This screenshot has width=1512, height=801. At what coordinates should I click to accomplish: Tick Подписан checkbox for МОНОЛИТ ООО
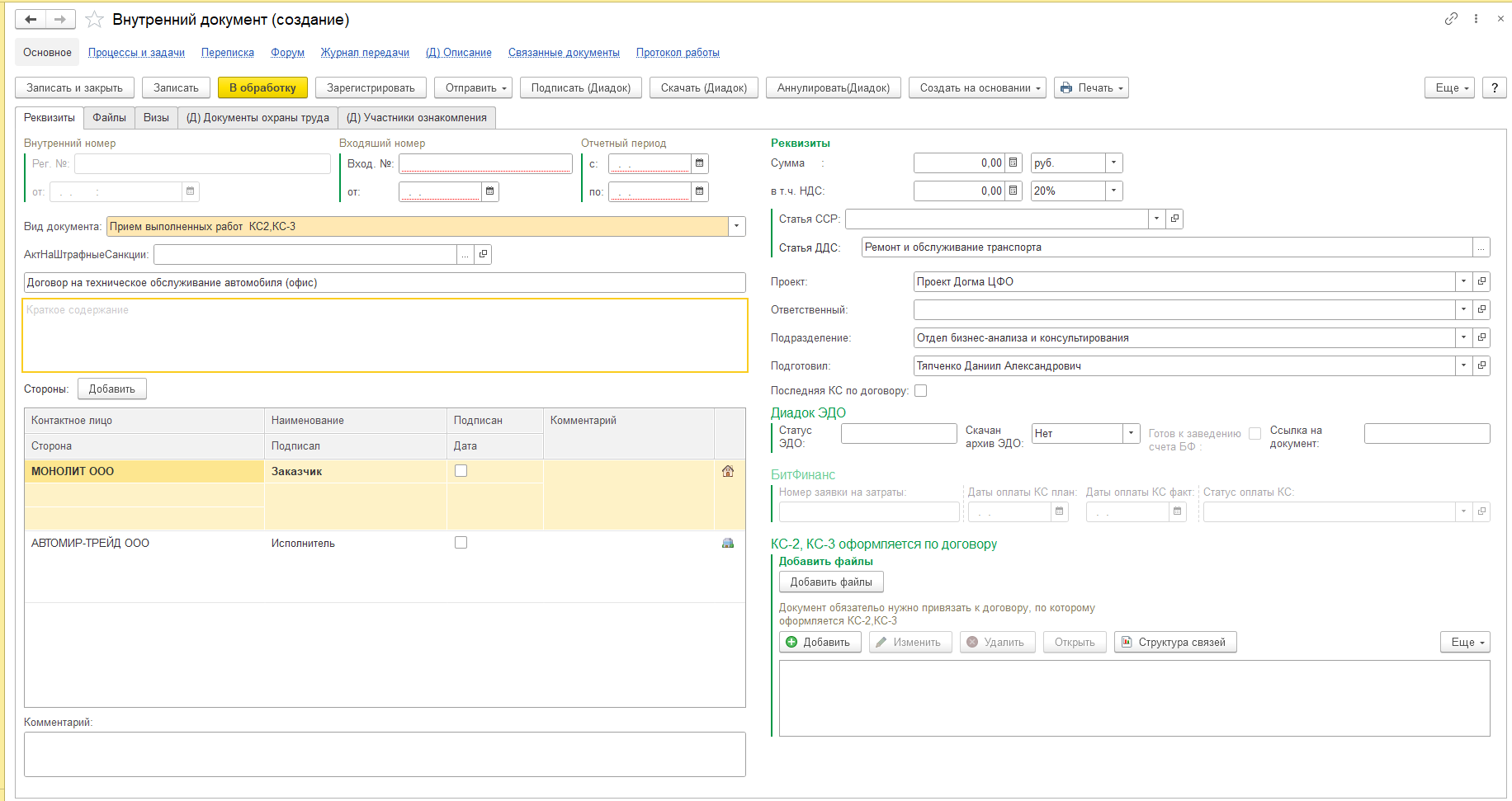click(x=461, y=471)
